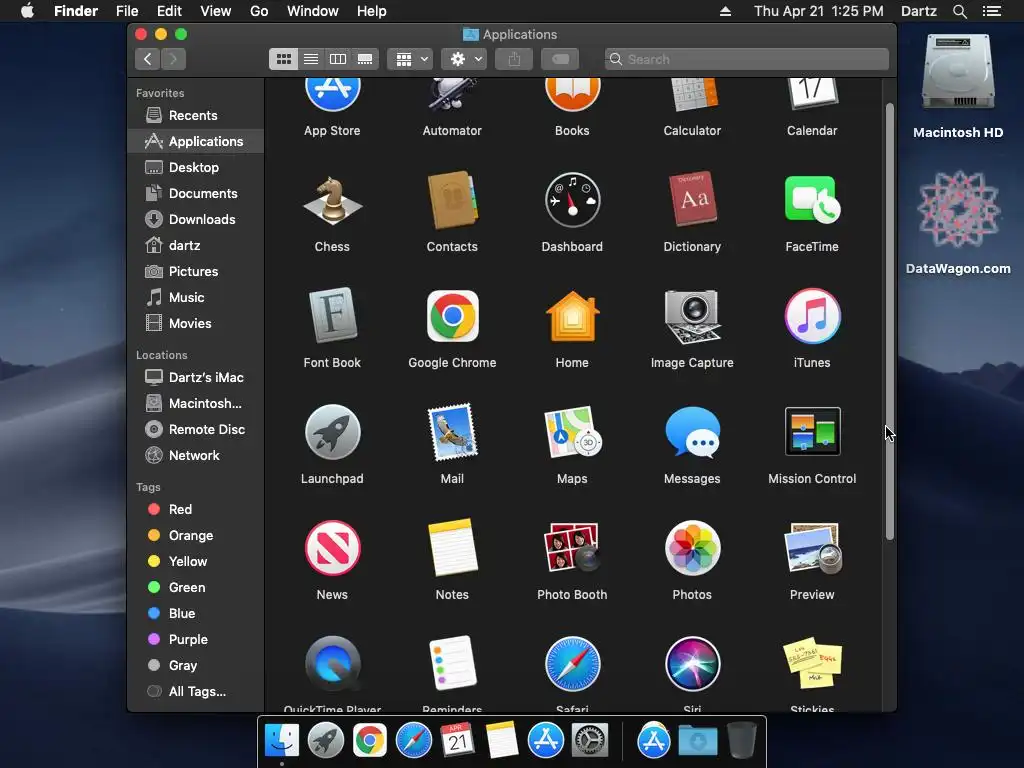Open the Trash in the Dock

pos(742,741)
